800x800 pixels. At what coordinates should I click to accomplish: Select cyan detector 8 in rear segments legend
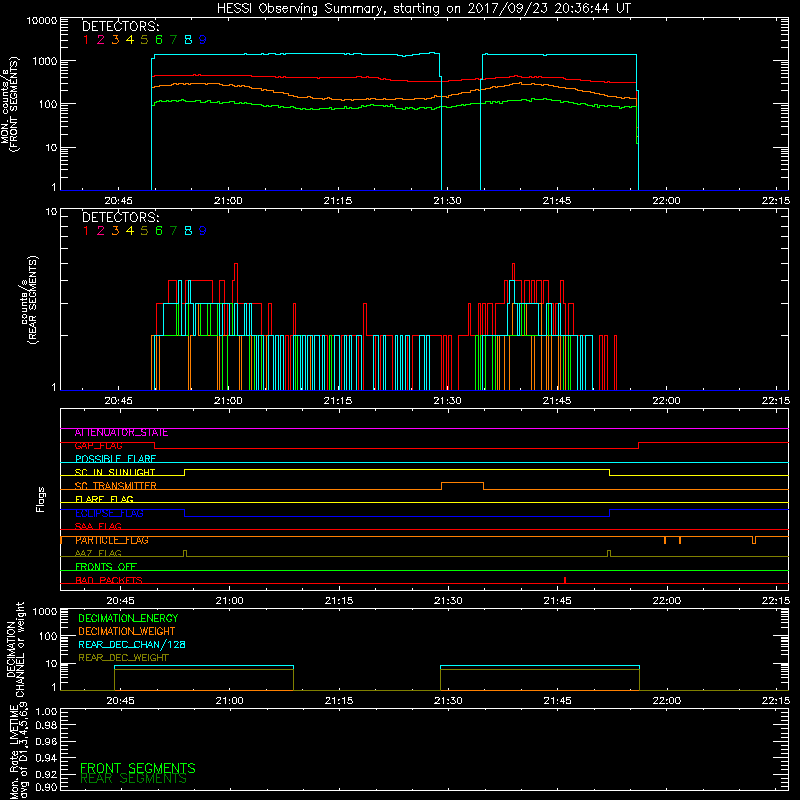(x=188, y=231)
